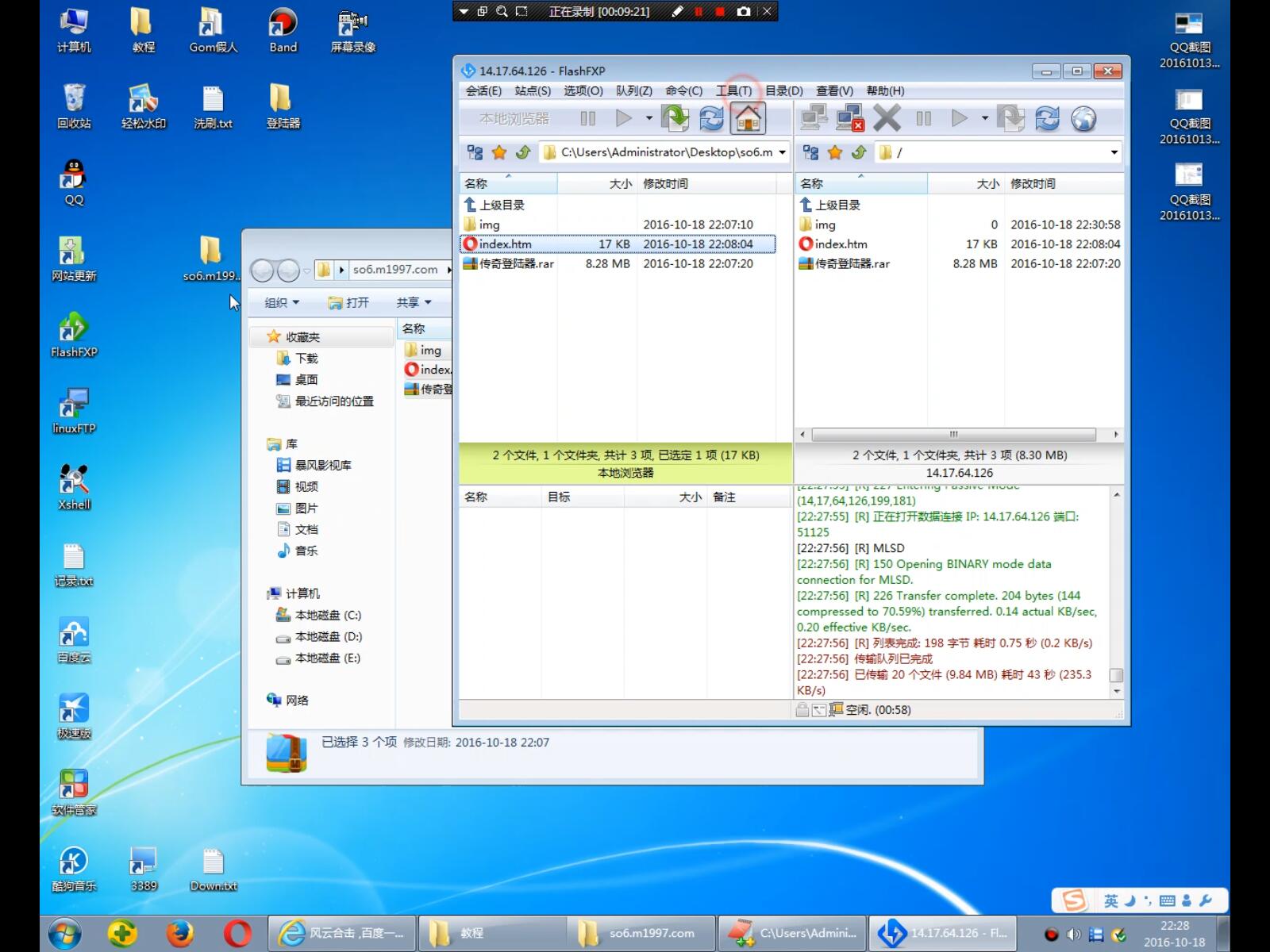Pause the local pane transfer

[x=587, y=118]
